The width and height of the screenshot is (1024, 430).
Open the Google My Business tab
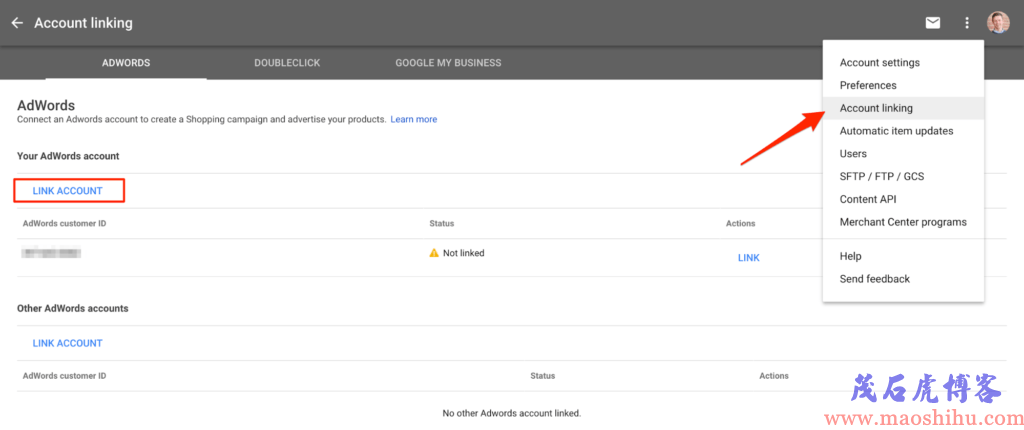[448, 63]
